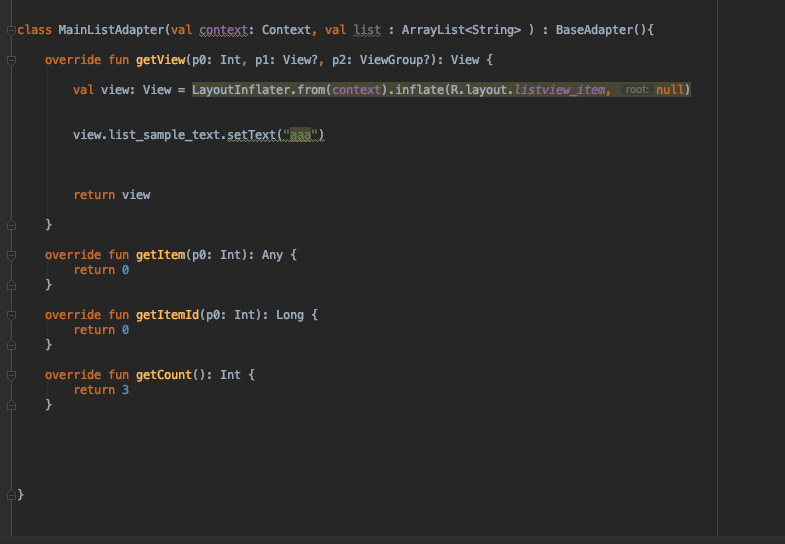Click the 'getItemId' function name

pyautogui.click(x=167, y=315)
